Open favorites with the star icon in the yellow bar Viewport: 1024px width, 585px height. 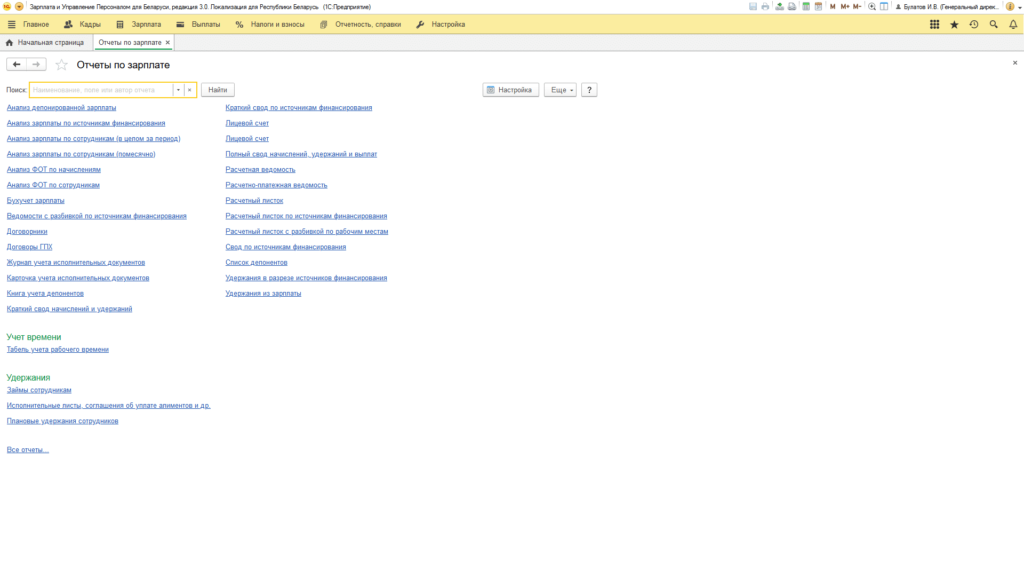954,24
